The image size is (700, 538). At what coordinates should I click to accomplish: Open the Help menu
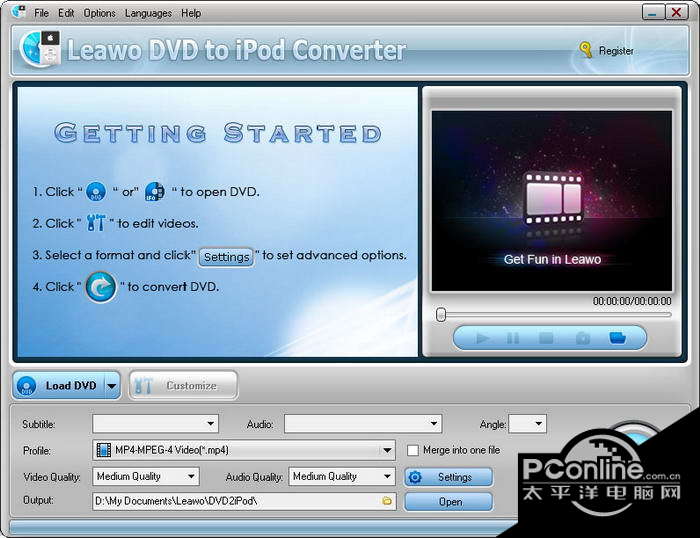[191, 13]
